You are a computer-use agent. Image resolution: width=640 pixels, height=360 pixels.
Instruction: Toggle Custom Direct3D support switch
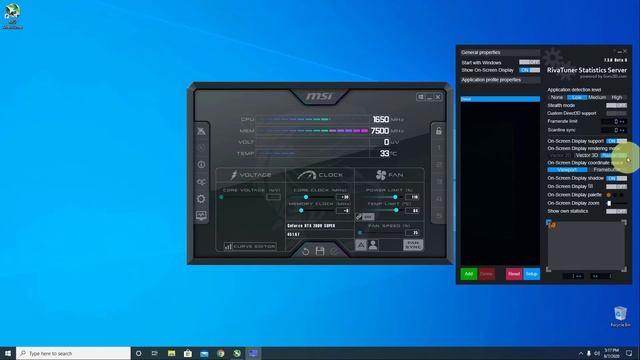click(616, 113)
